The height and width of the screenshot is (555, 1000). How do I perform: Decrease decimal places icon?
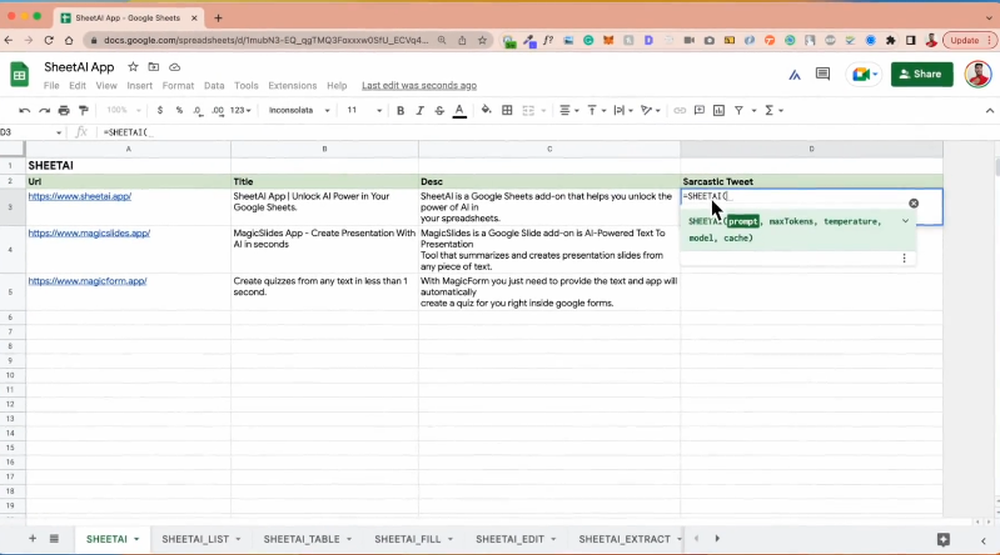point(198,110)
